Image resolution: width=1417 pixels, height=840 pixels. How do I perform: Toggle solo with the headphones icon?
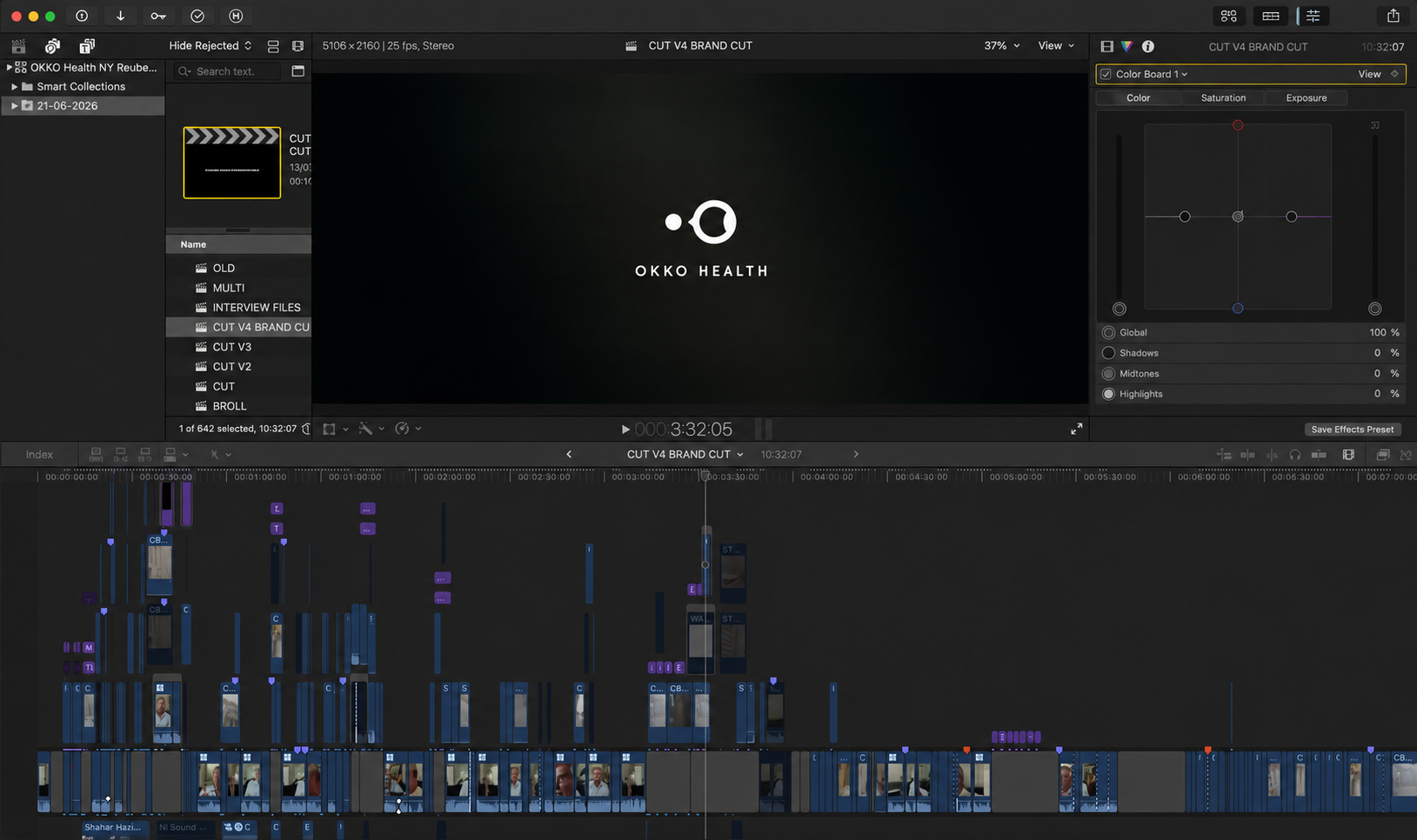[1295, 454]
